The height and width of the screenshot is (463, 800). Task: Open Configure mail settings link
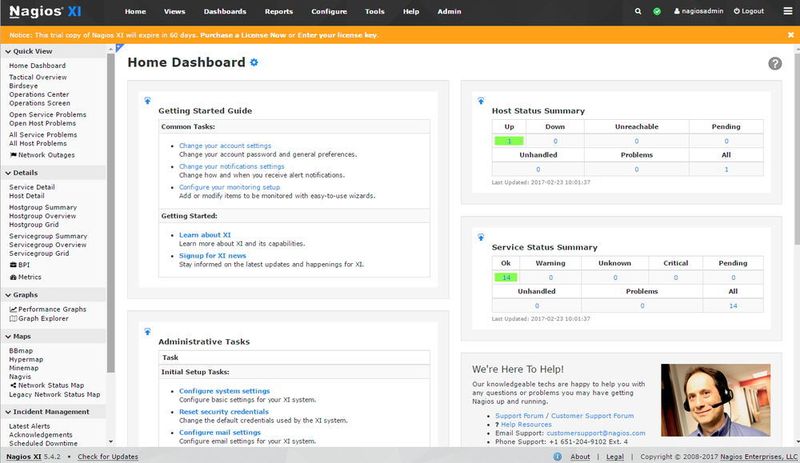click(x=220, y=432)
